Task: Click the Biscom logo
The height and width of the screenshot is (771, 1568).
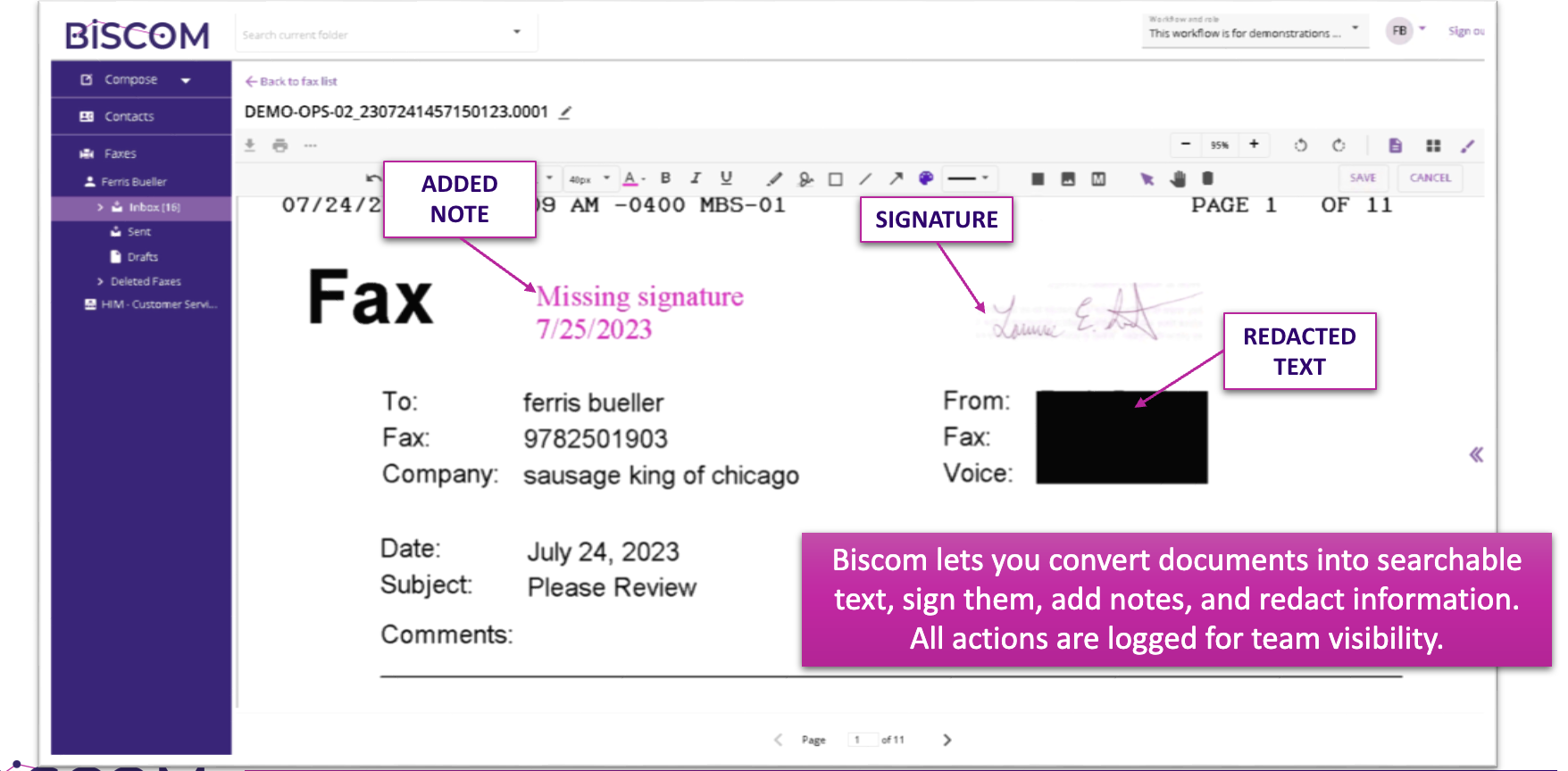Action: pos(138,36)
